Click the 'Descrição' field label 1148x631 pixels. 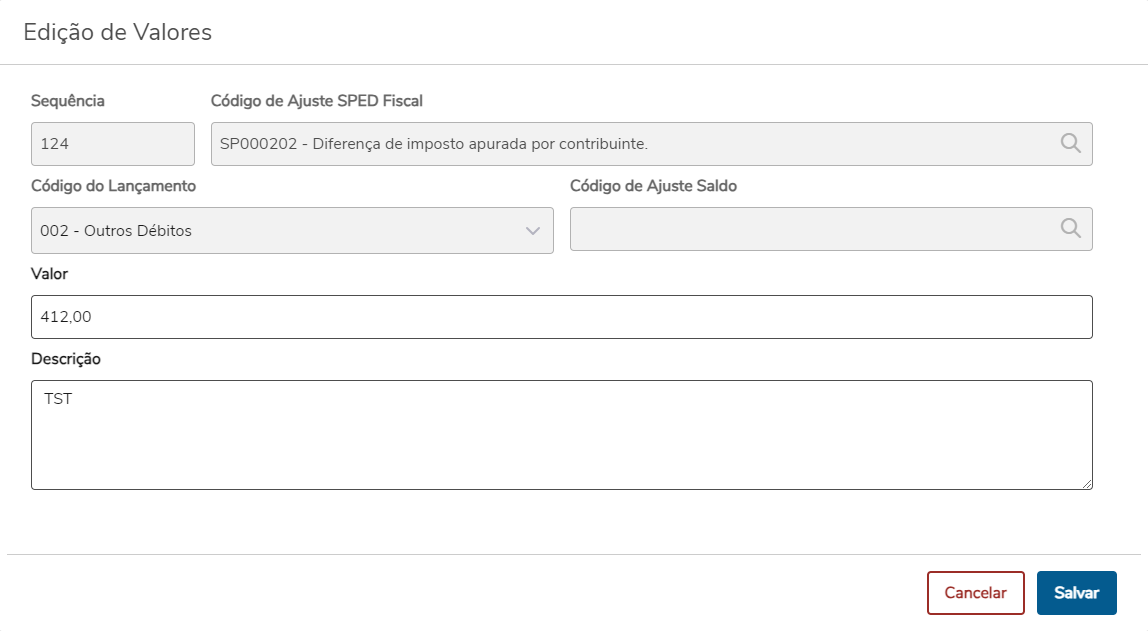pos(66,359)
